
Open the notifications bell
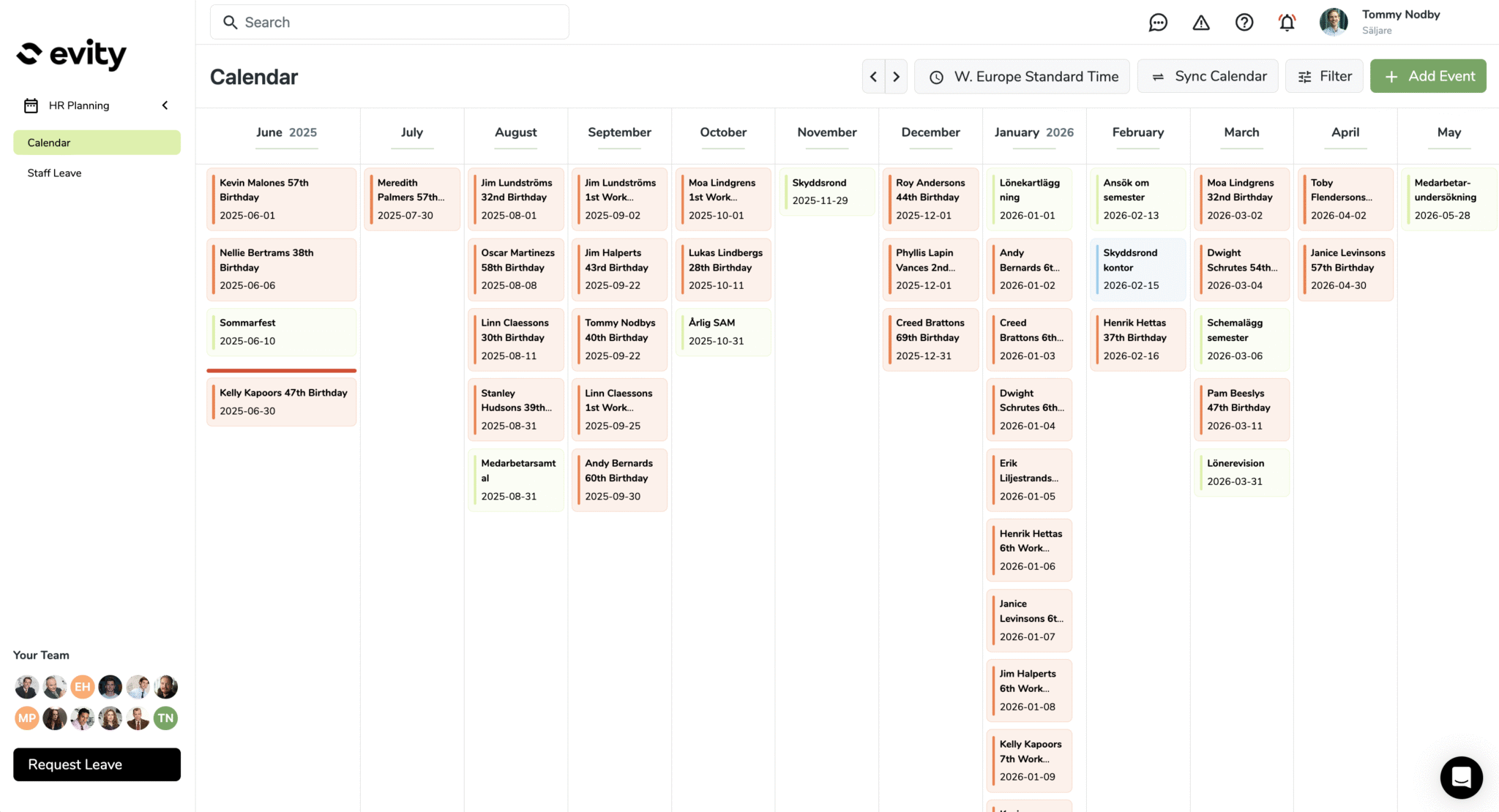1287,23
